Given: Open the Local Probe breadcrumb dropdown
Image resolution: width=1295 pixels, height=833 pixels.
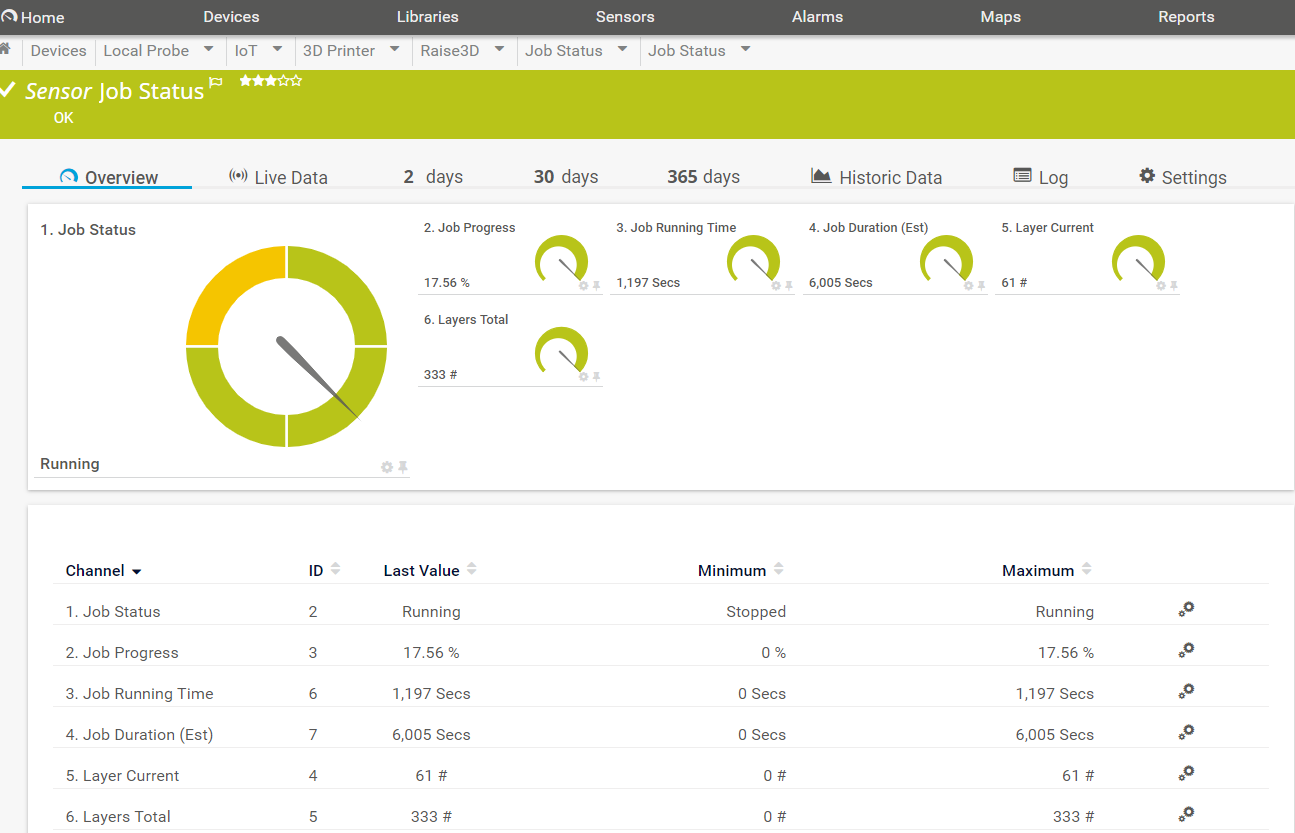Looking at the screenshot, I should coord(209,50).
